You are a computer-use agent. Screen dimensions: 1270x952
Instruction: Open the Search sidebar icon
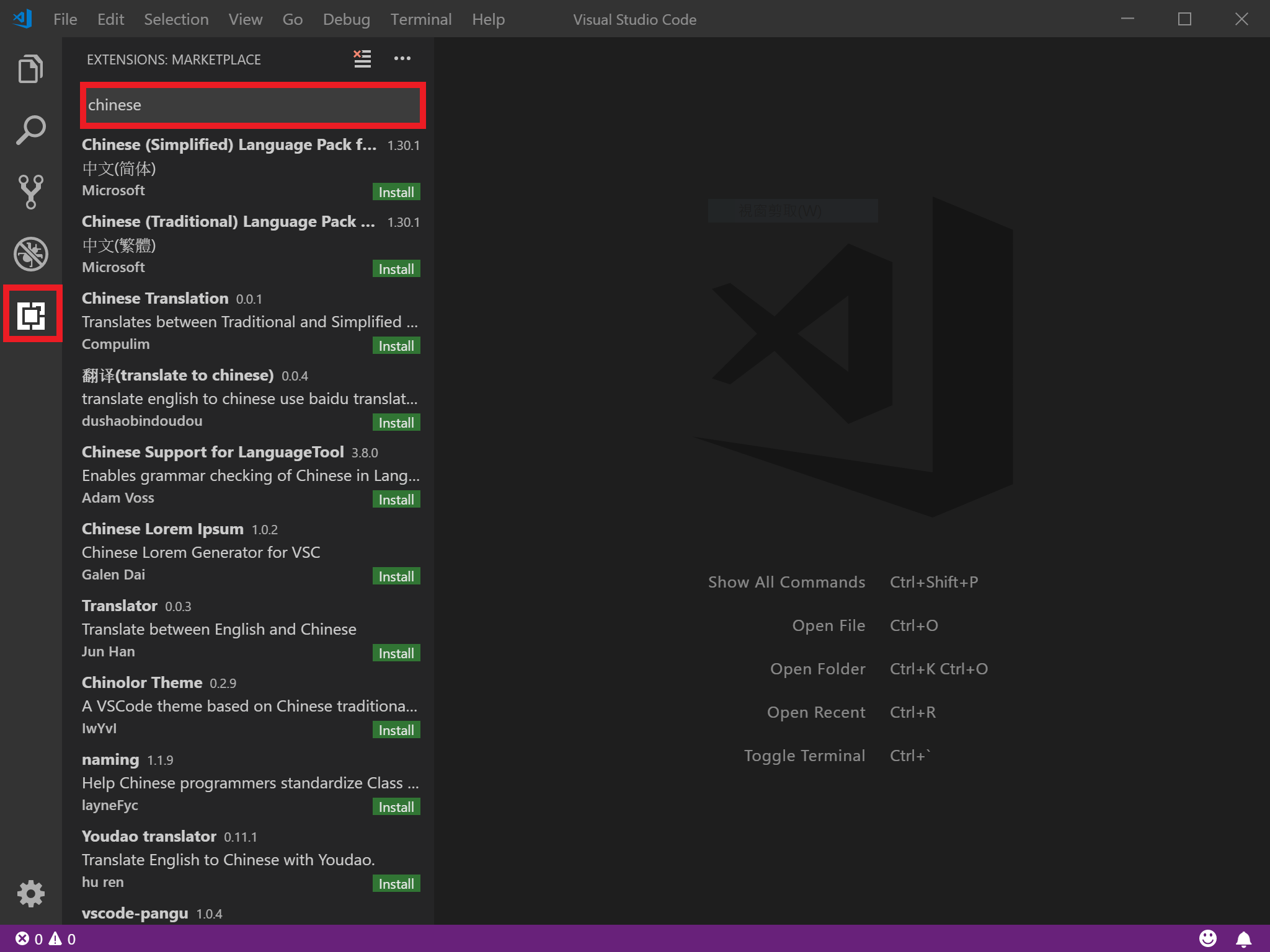tap(30, 130)
